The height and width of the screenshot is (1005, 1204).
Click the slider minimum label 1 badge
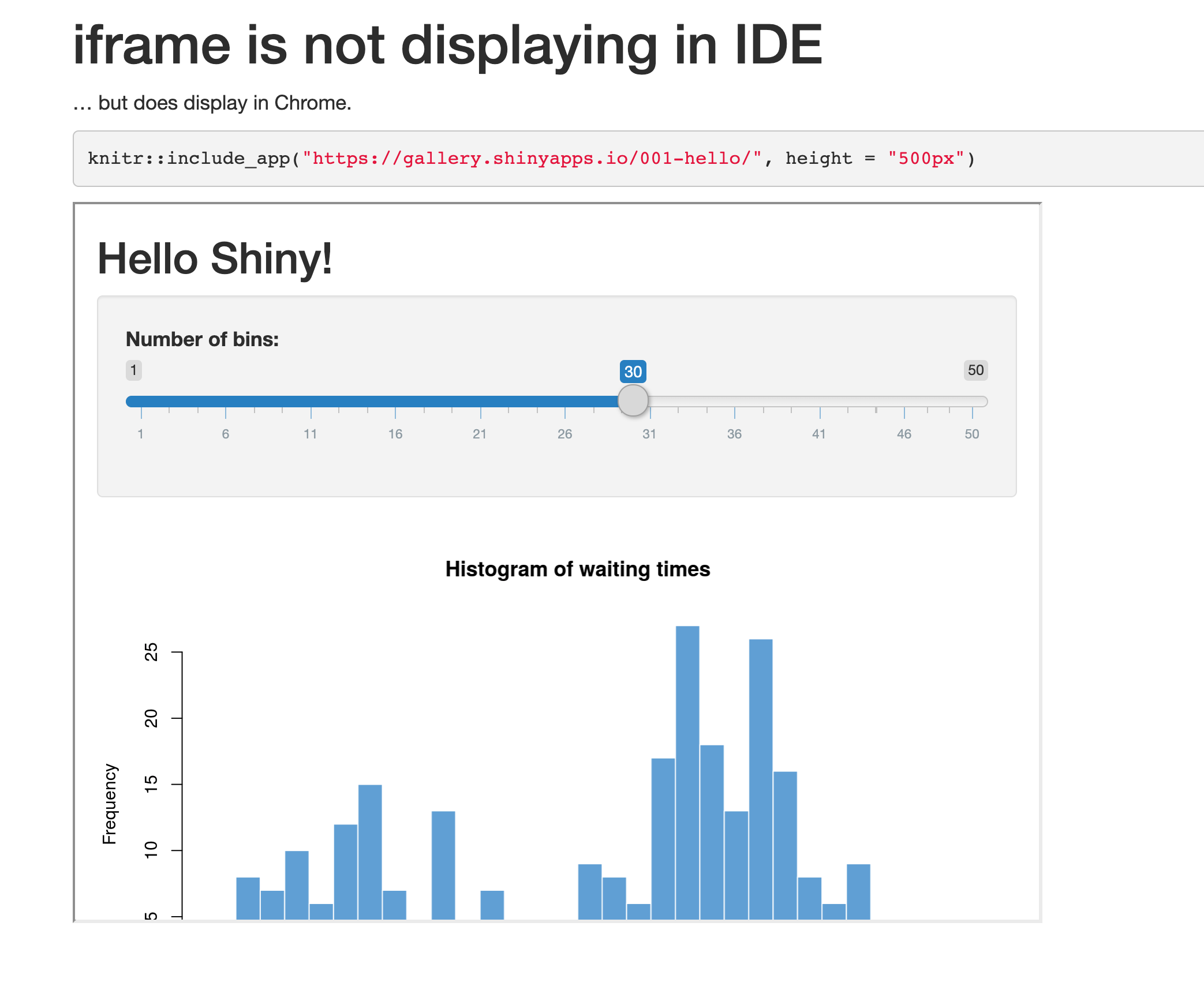[133, 370]
